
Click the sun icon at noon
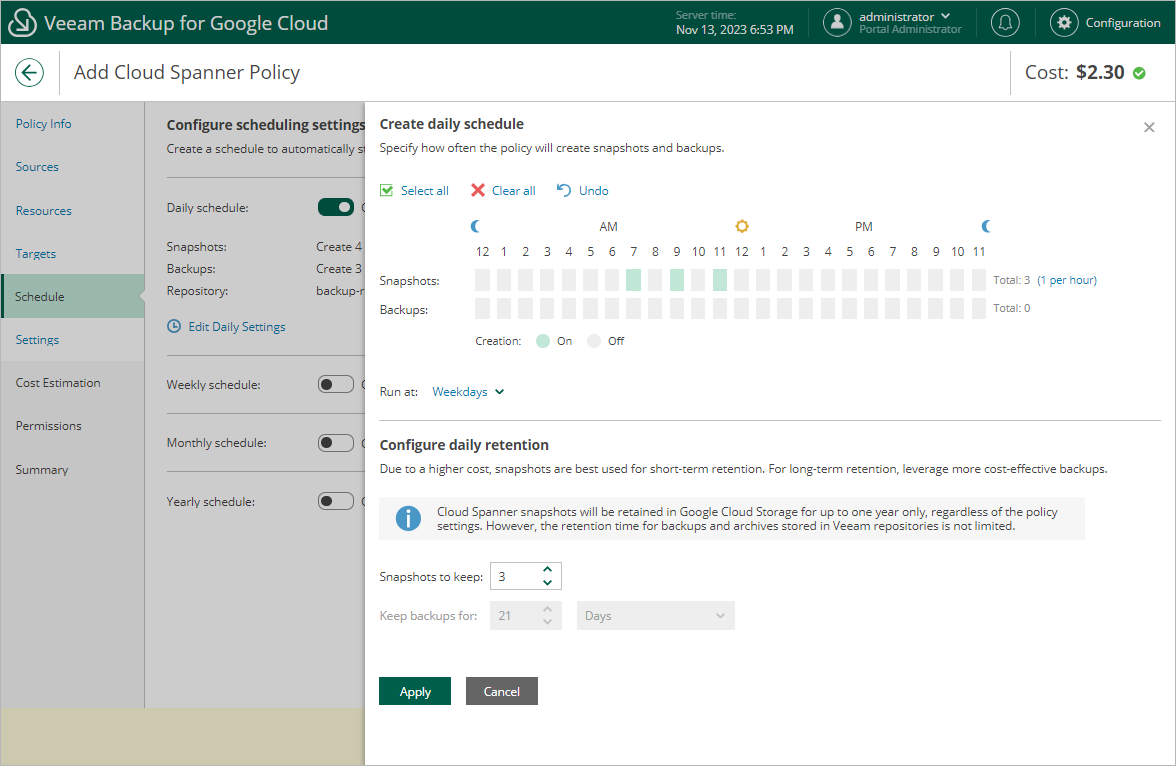point(742,226)
